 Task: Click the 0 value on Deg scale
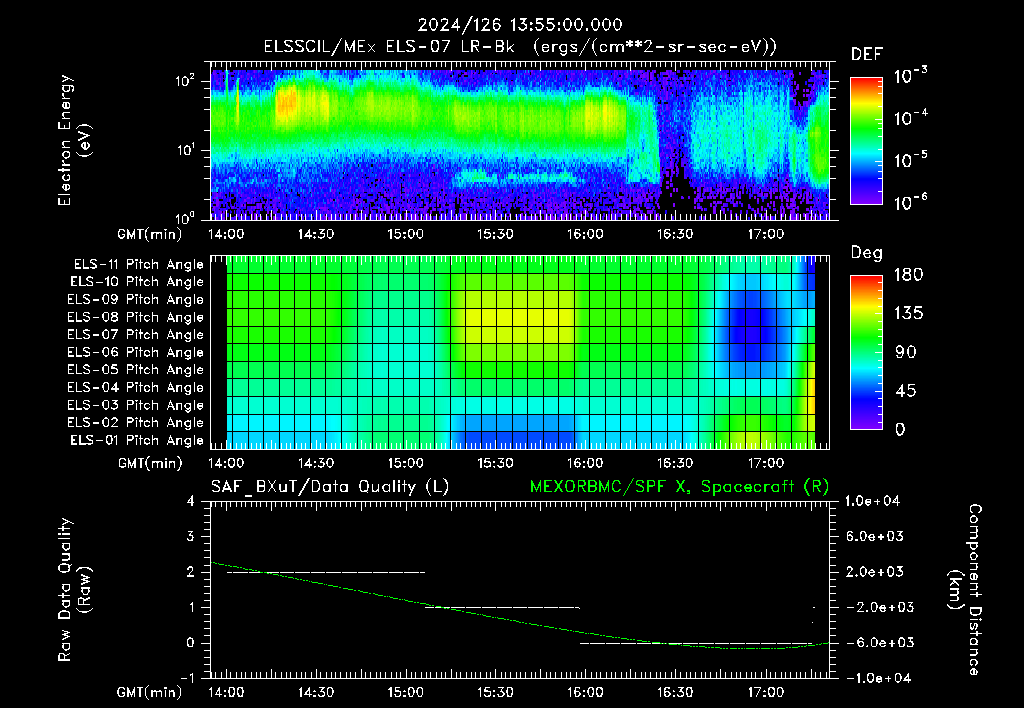pos(900,429)
